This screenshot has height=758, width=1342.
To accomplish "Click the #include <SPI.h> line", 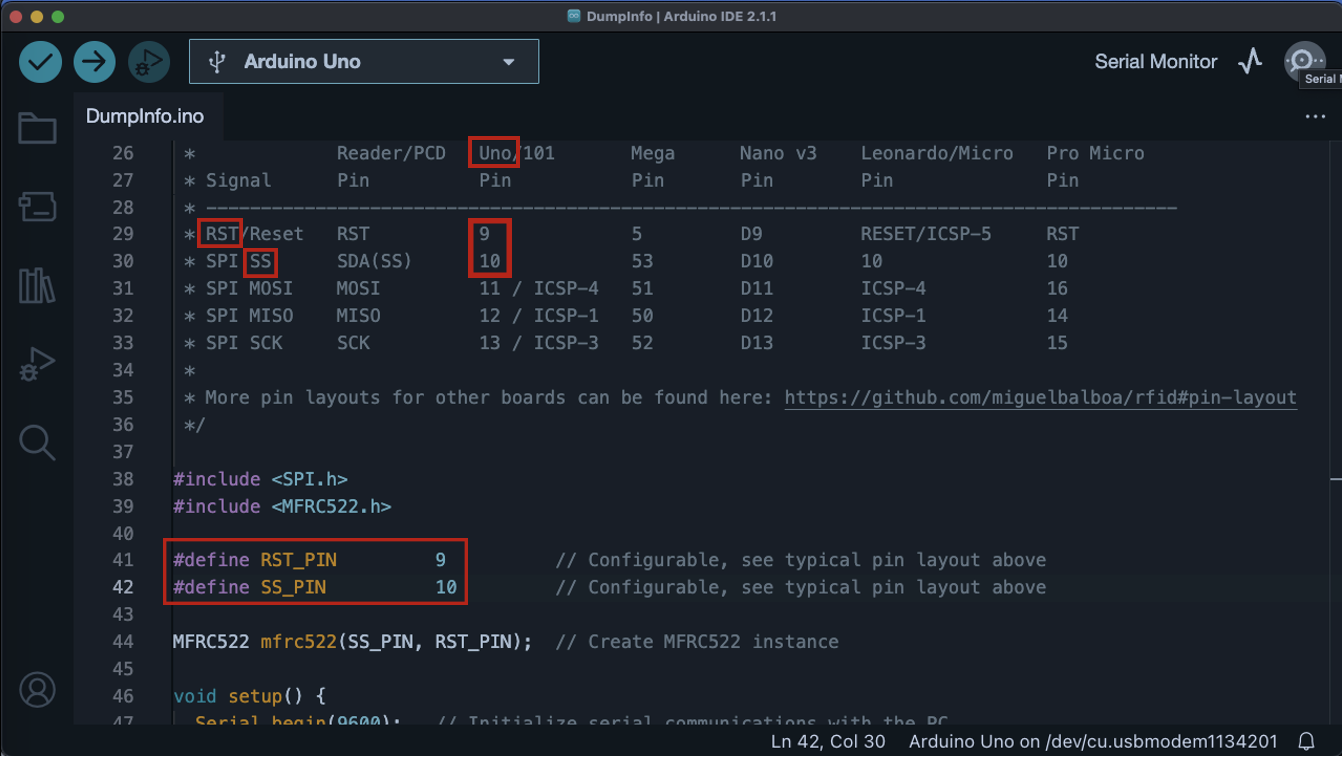I will (260, 479).
